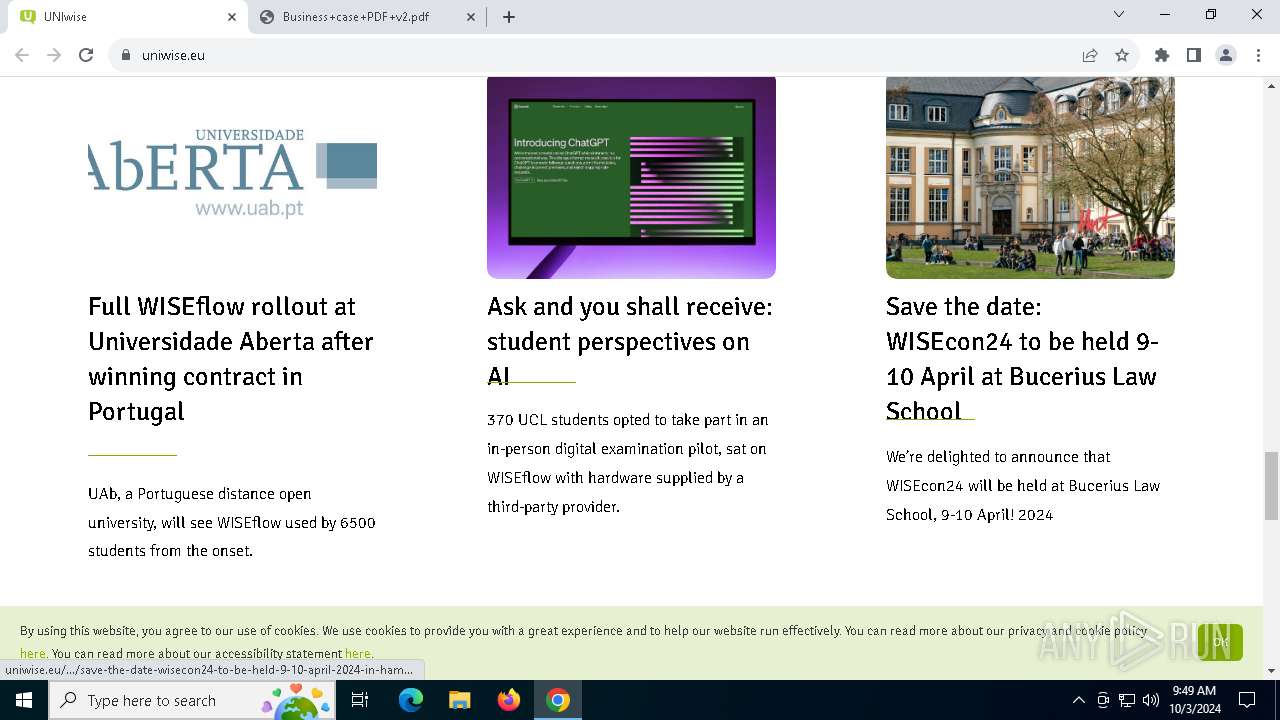The width and height of the screenshot is (1280, 720).
Task: Click the browser forward arrow
Action: point(54,55)
